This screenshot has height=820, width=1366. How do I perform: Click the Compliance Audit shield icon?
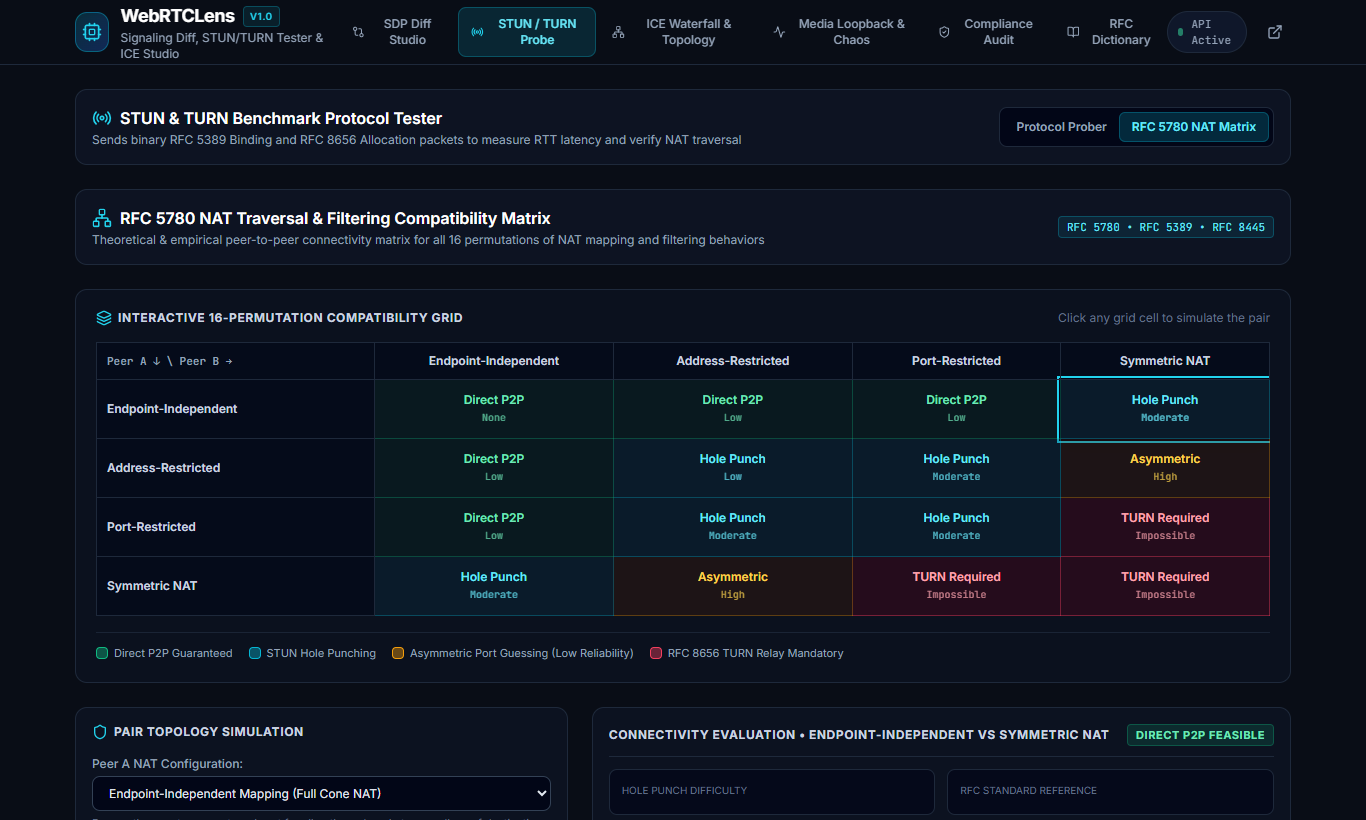click(x=944, y=32)
